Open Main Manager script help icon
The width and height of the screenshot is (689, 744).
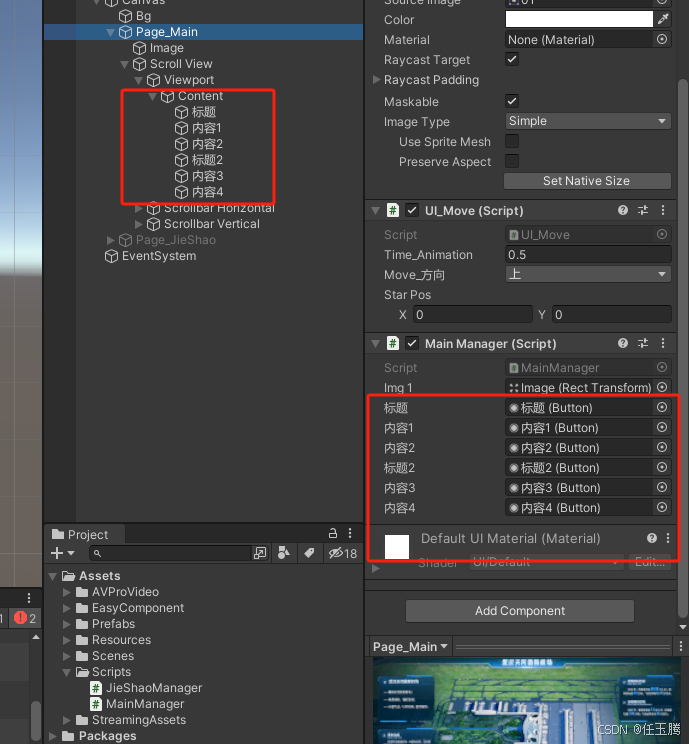click(x=623, y=343)
